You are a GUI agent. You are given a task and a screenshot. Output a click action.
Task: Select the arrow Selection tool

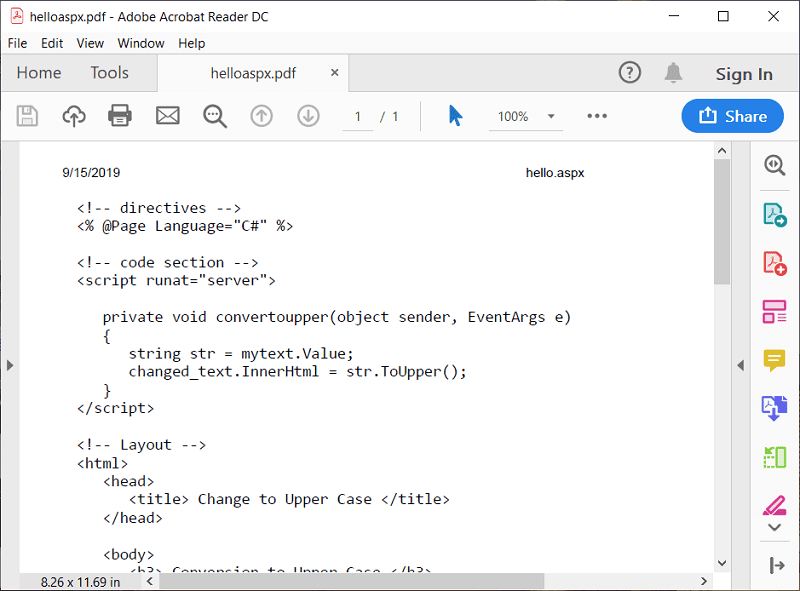(455, 116)
